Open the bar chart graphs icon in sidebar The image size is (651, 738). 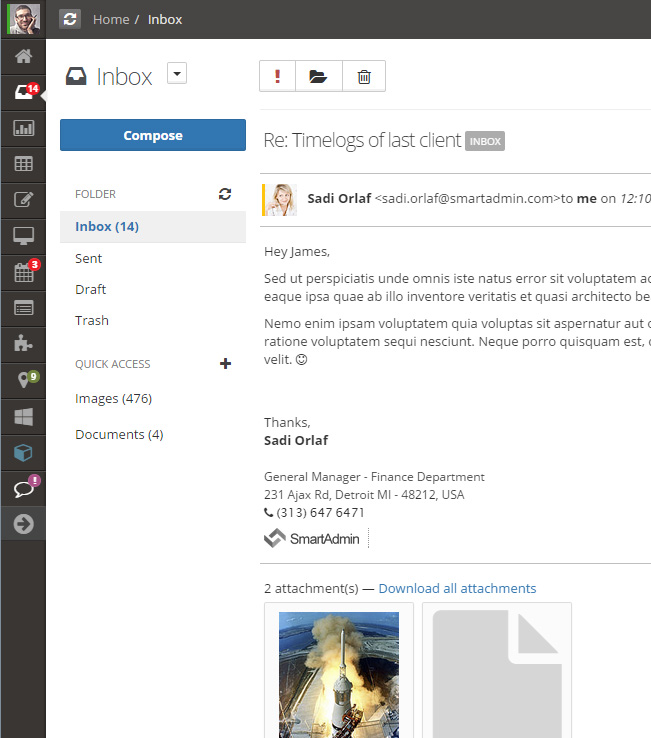(23, 128)
